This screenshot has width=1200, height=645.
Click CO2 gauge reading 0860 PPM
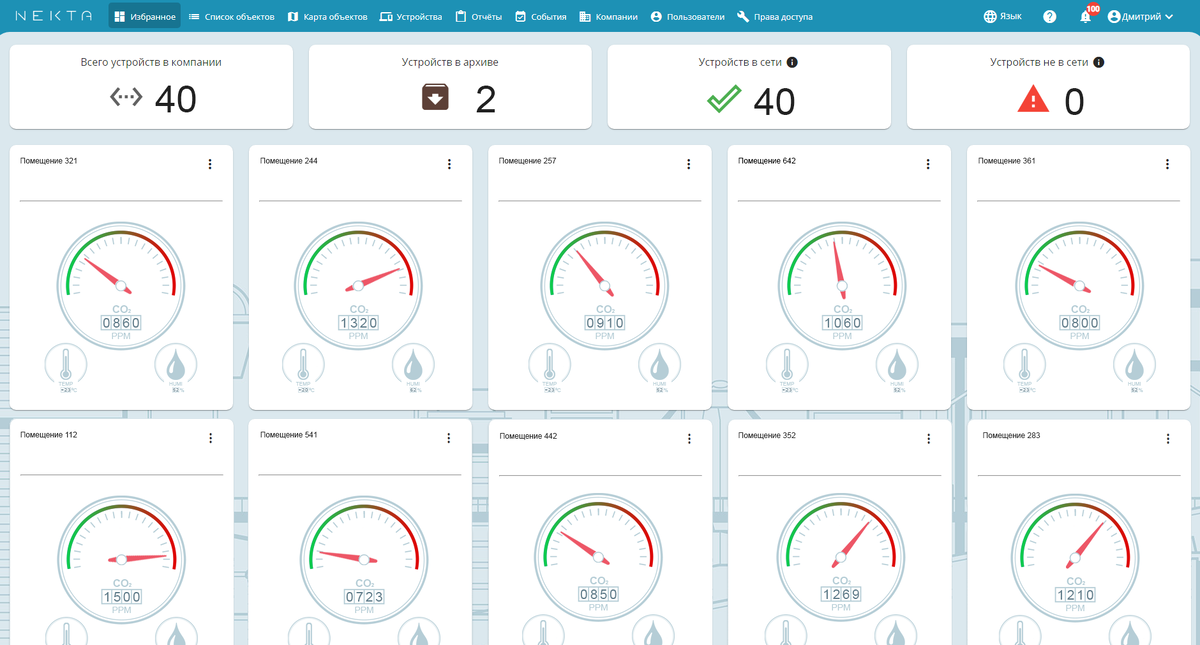(x=121, y=285)
